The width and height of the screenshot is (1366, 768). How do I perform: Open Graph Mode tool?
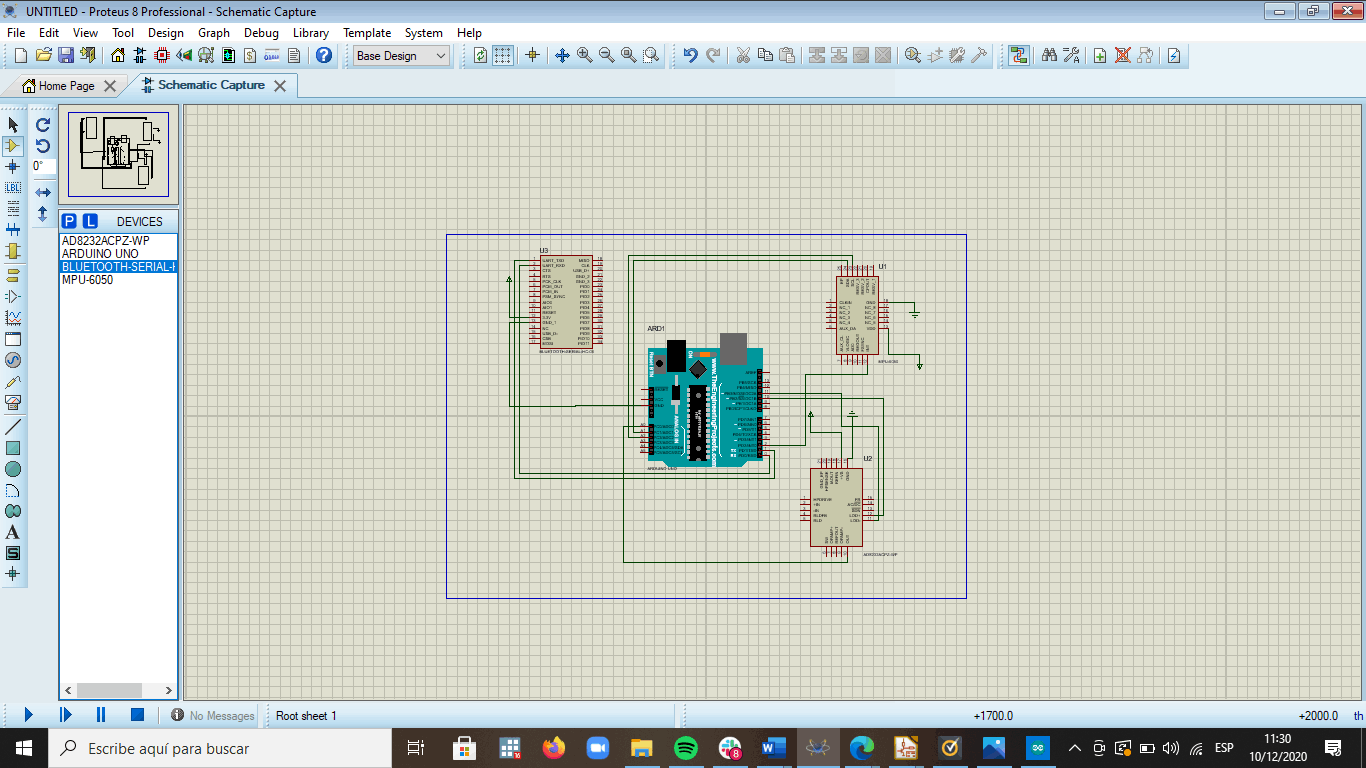(x=13, y=318)
